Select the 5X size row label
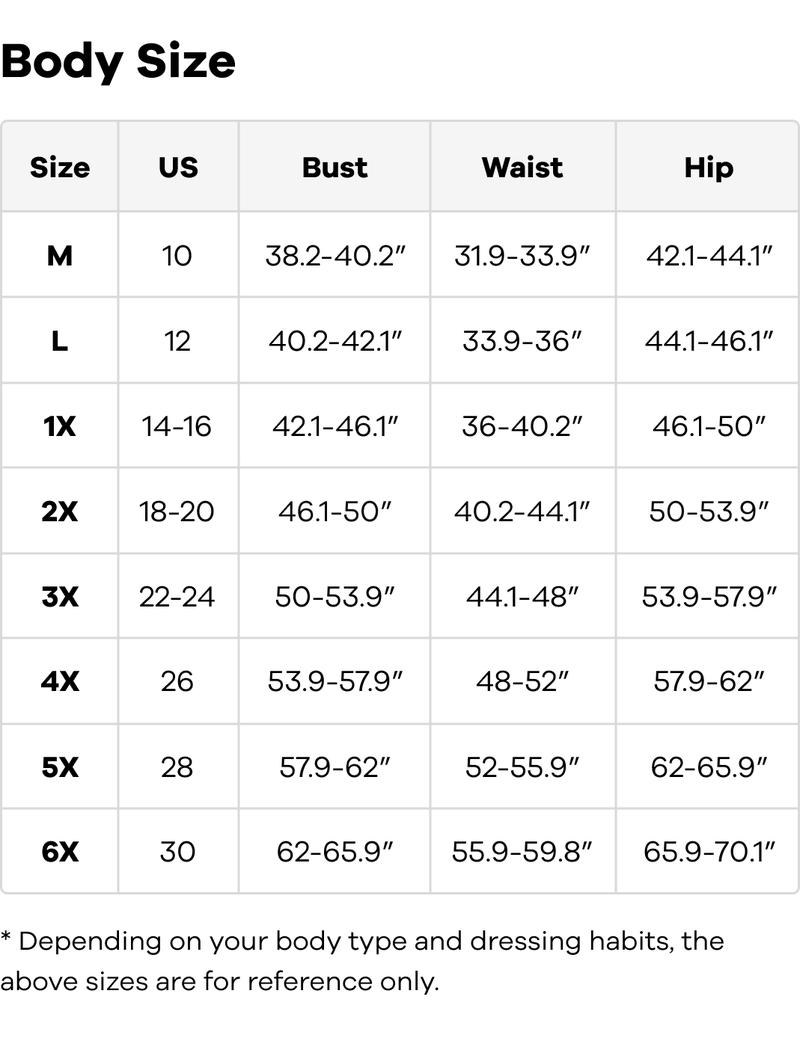Image resolution: width=800 pixels, height=1038 pixels. 60,767
